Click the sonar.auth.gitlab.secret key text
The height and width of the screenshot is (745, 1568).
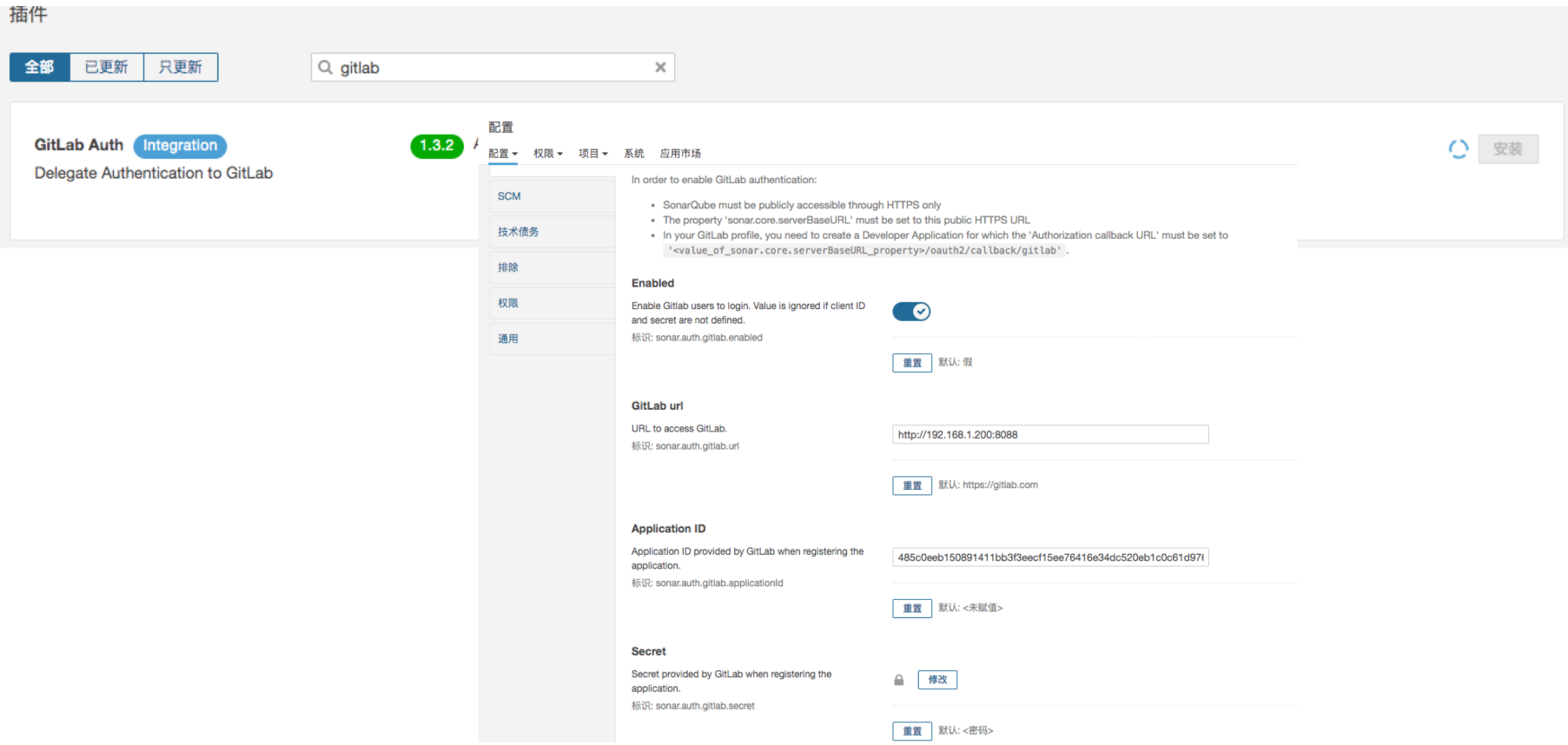point(705,706)
